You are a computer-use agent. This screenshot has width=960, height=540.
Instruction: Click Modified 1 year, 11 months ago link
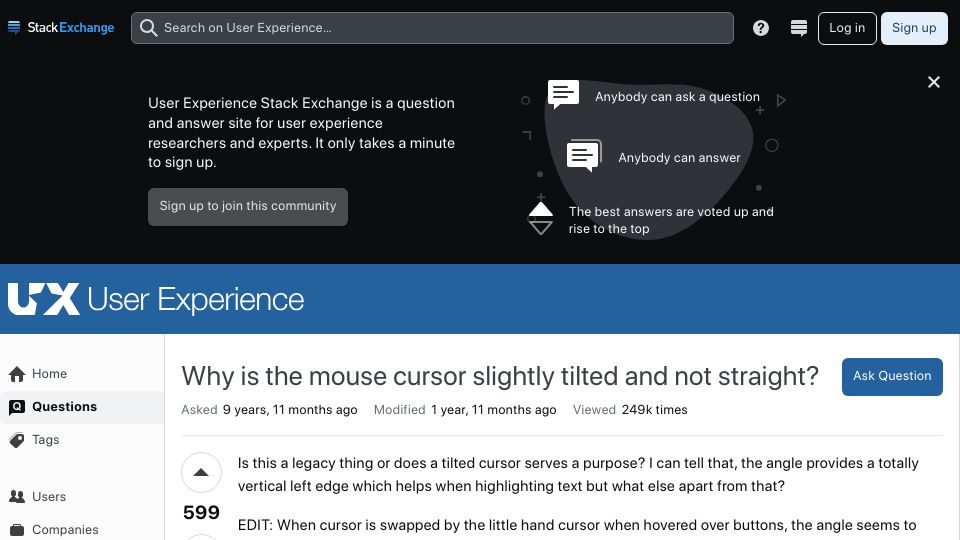(465, 410)
